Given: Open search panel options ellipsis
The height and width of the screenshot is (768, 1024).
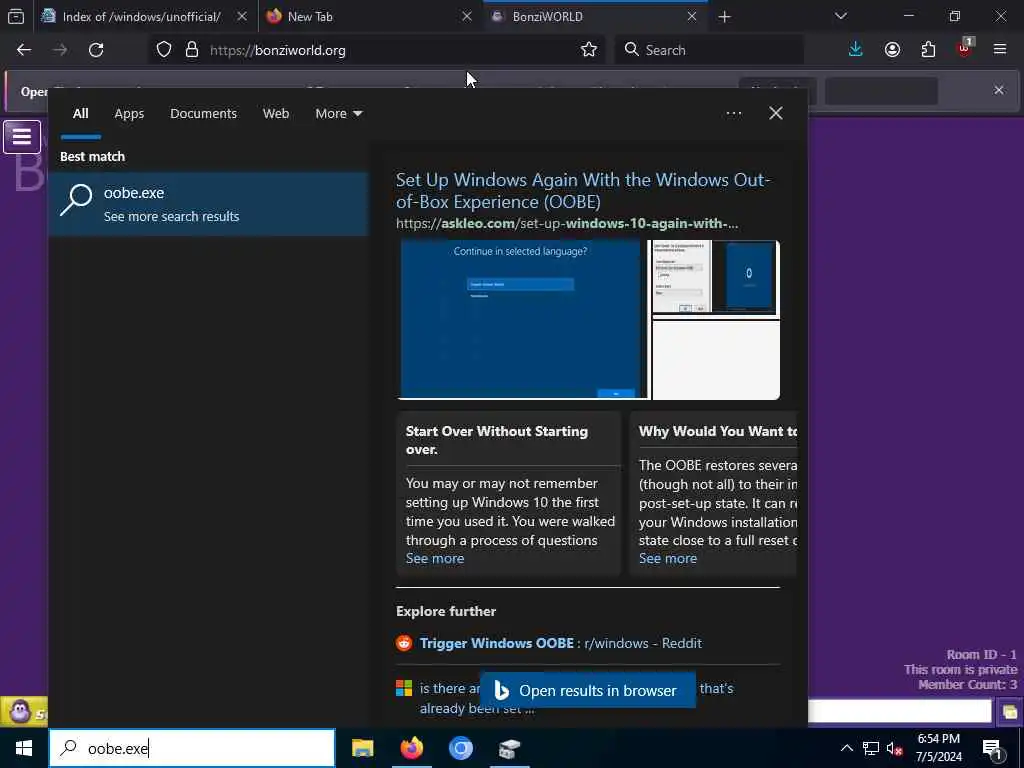Looking at the screenshot, I should 733,114.
